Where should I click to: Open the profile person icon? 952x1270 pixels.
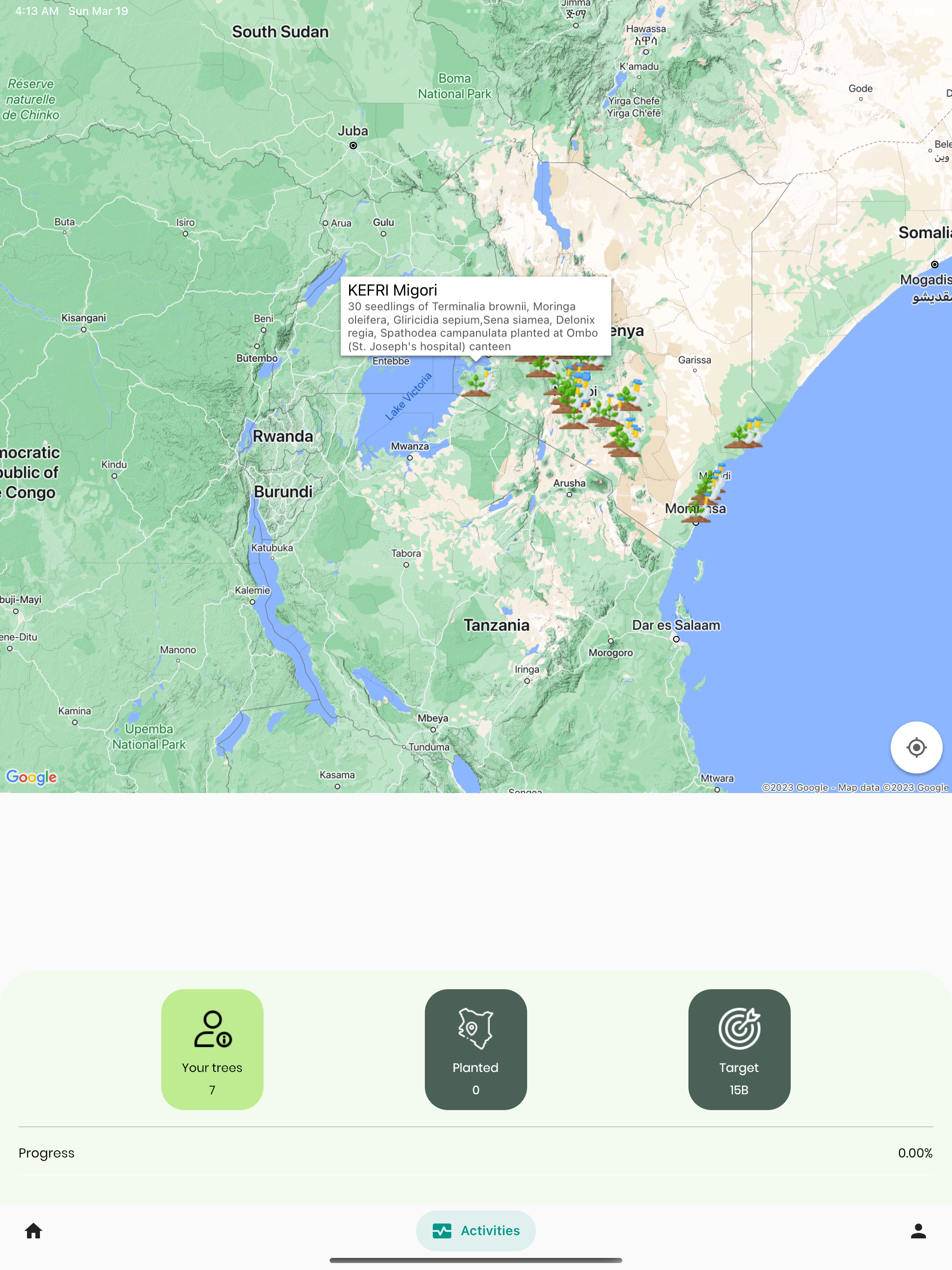point(918,1230)
